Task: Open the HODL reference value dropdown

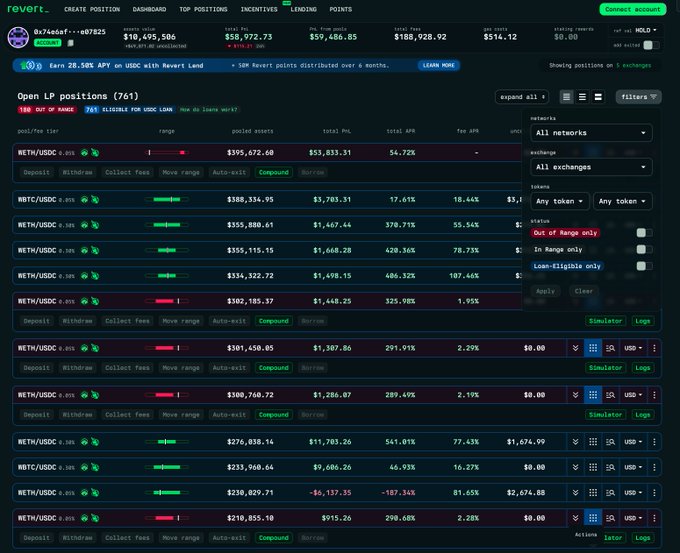Action: pos(646,30)
